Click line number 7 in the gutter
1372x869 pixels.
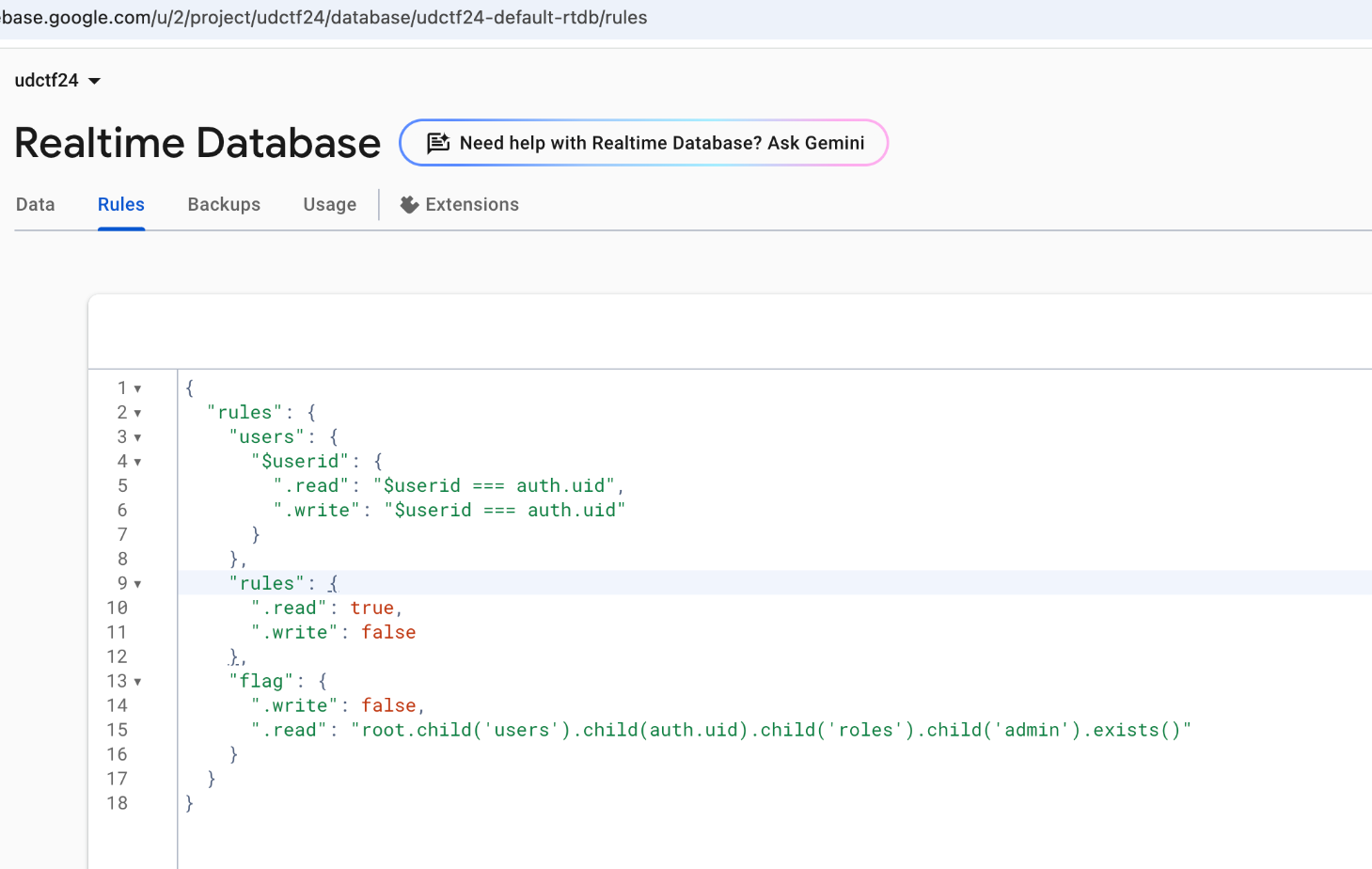click(x=122, y=534)
